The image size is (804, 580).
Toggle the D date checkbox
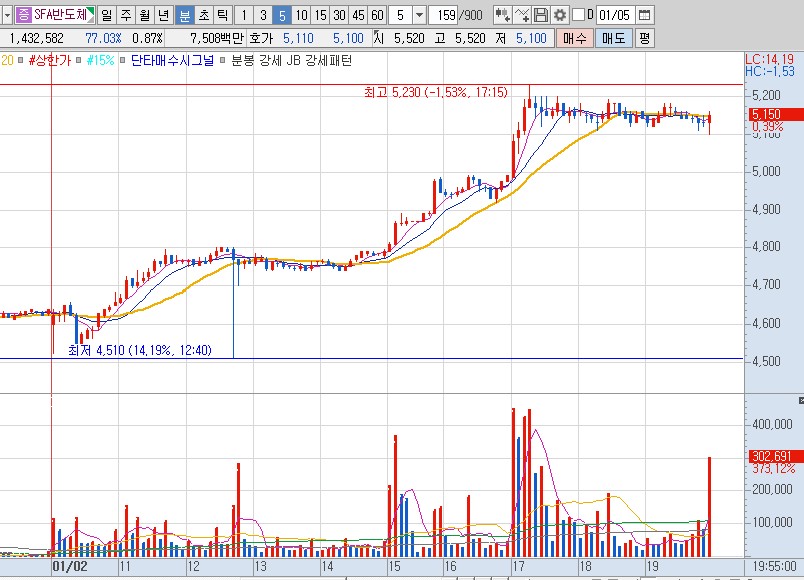pos(578,15)
